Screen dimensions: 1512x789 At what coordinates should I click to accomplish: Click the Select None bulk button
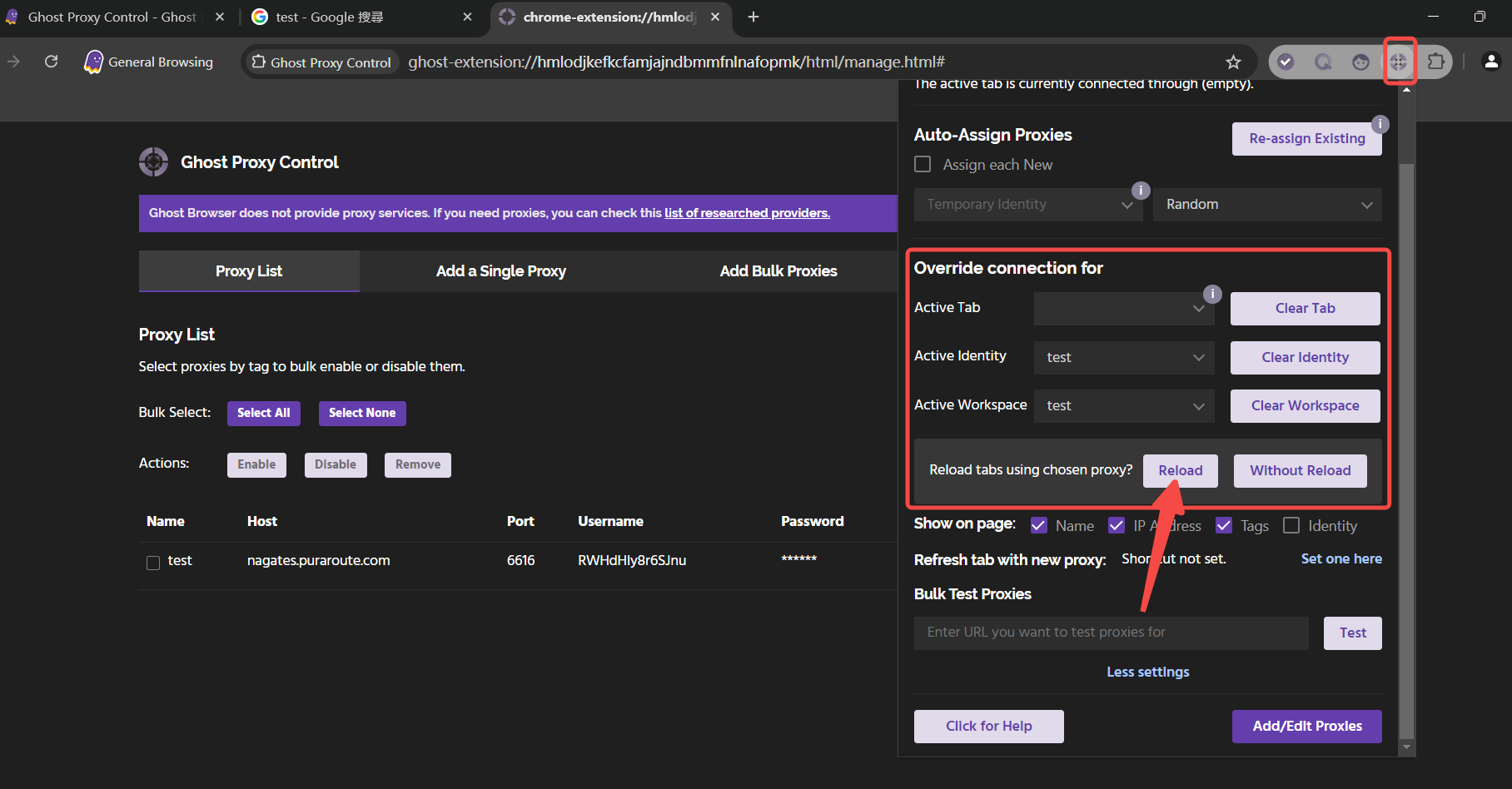coord(362,413)
